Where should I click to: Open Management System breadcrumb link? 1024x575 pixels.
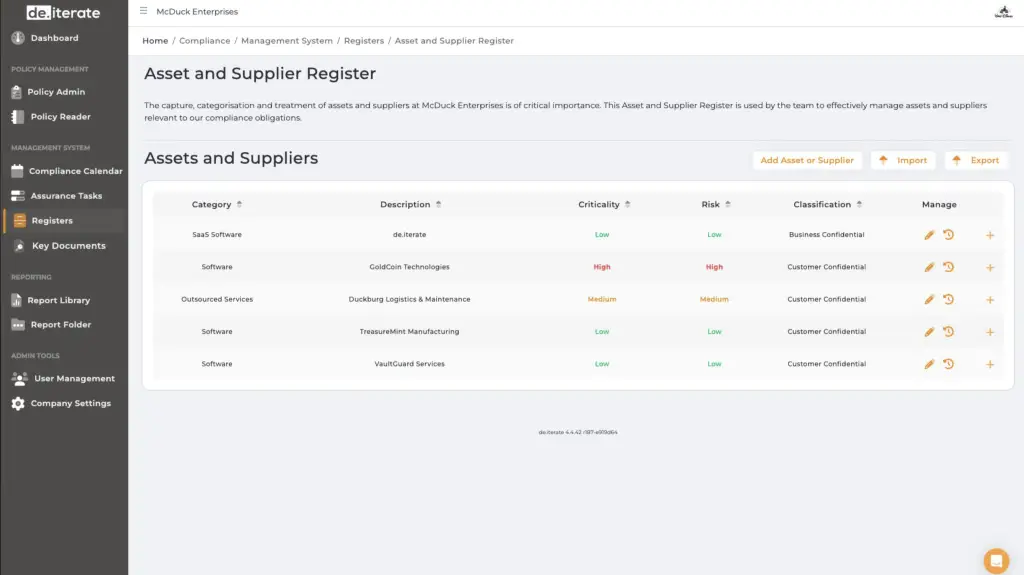[287, 41]
